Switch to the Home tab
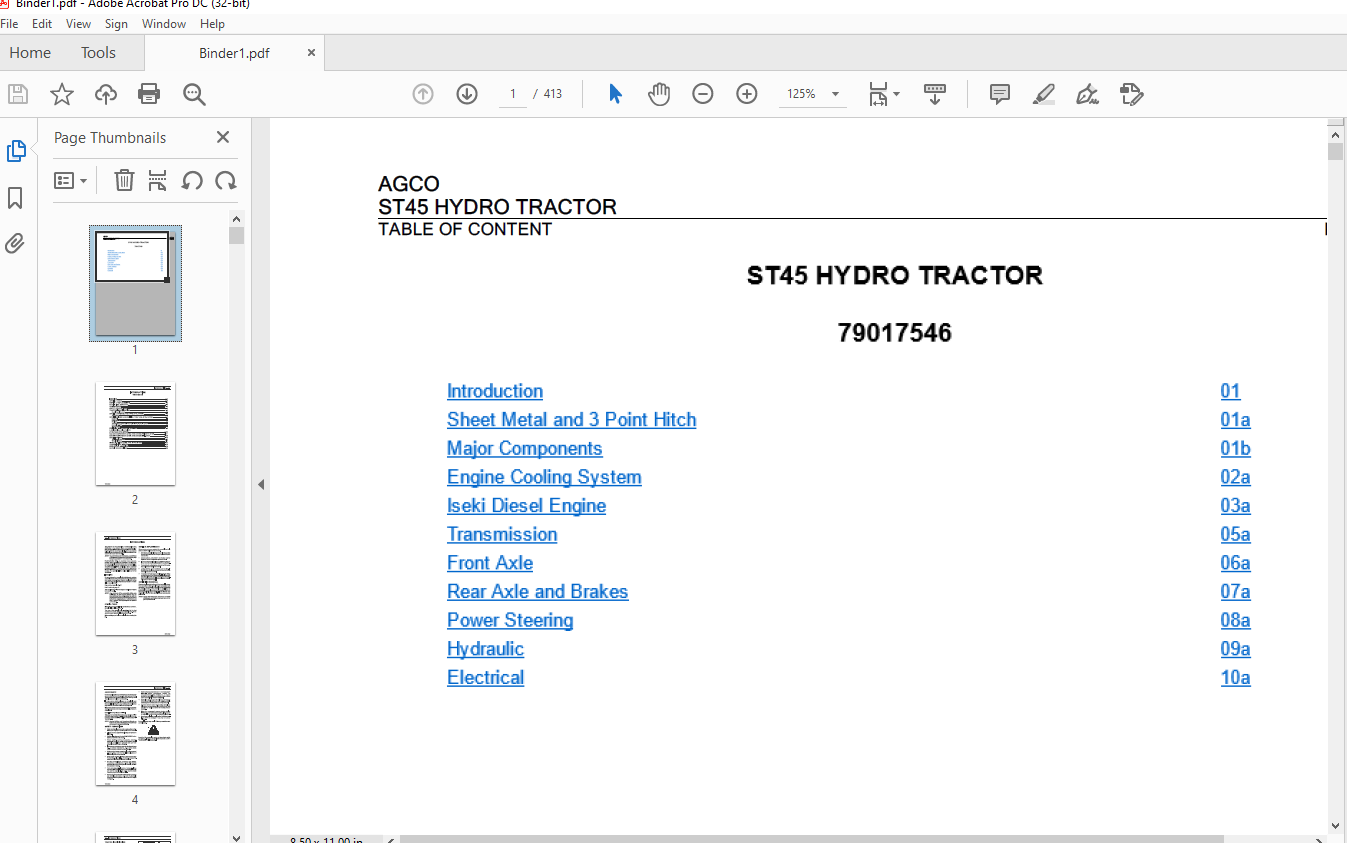Viewport: 1347px width, 843px height. [30, 53]
